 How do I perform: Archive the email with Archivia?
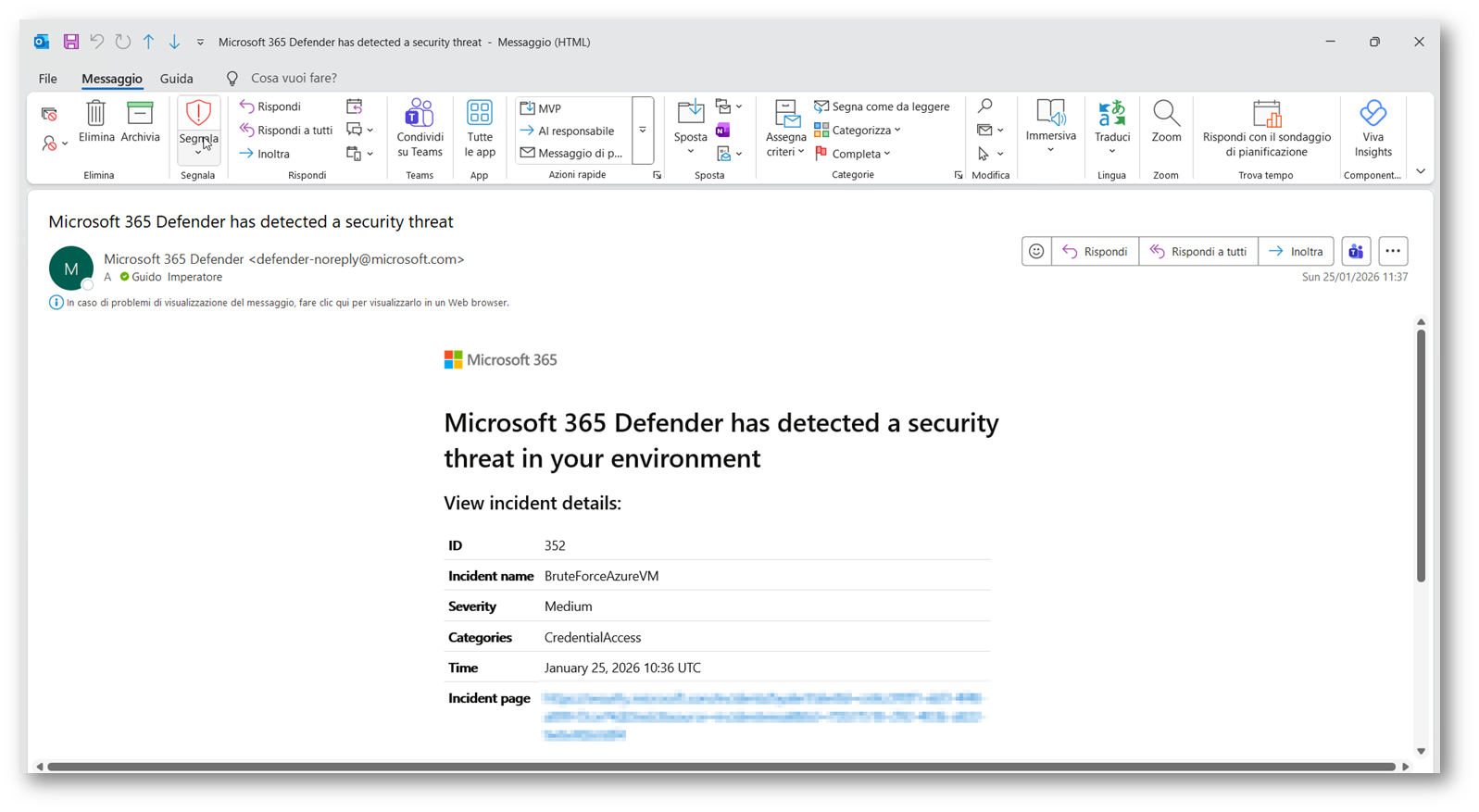pos(140,121)
